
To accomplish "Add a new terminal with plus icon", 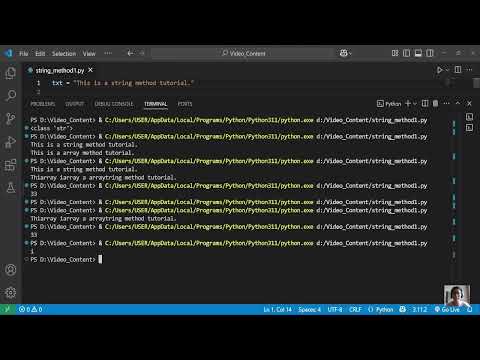I will coord(408,104).
